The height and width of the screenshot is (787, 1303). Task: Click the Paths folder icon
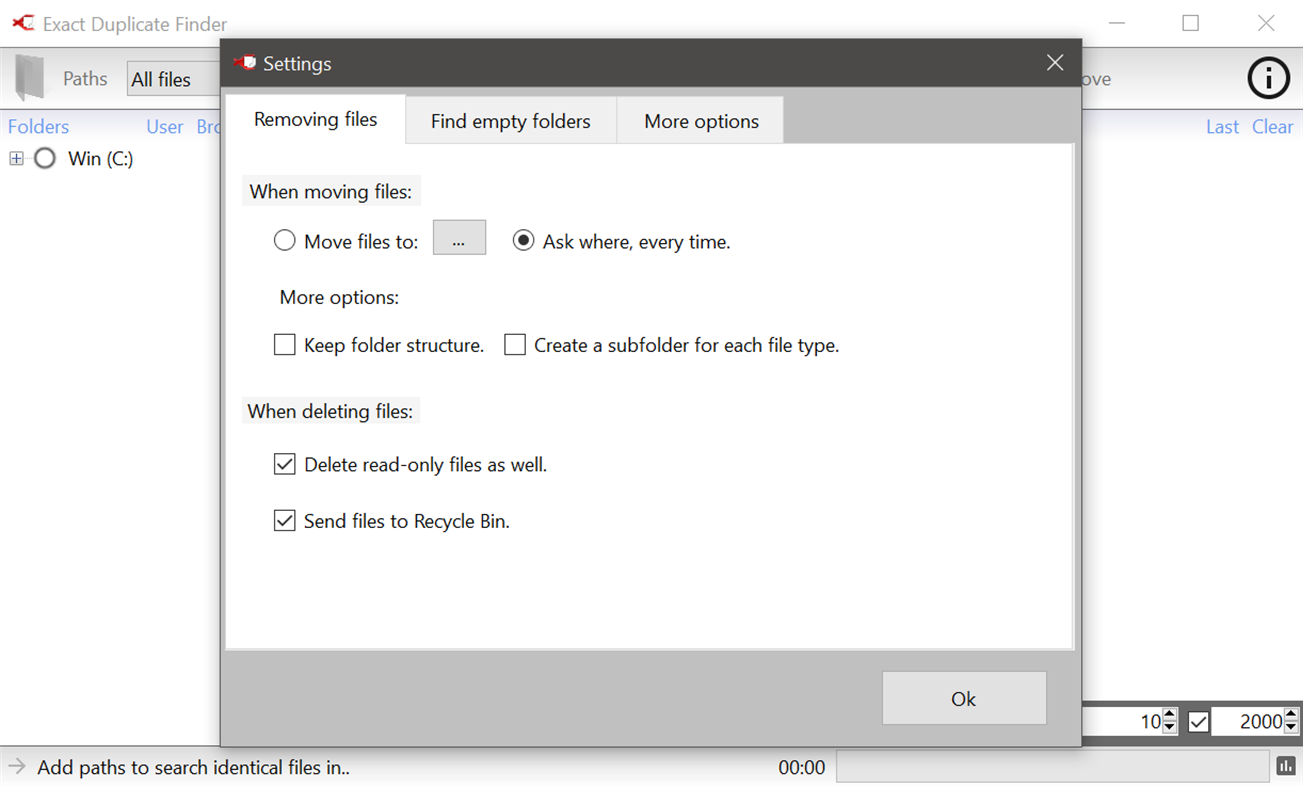30,78
